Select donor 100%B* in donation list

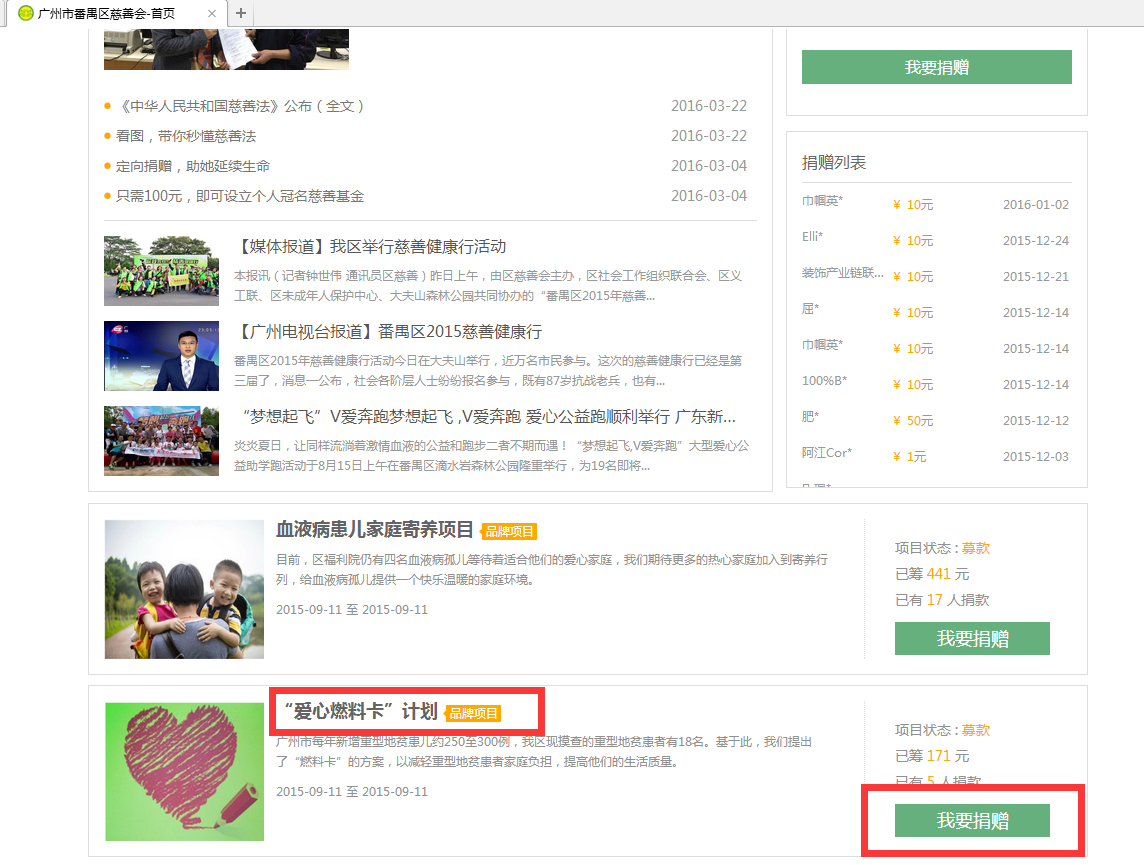(x=824, y=381)
